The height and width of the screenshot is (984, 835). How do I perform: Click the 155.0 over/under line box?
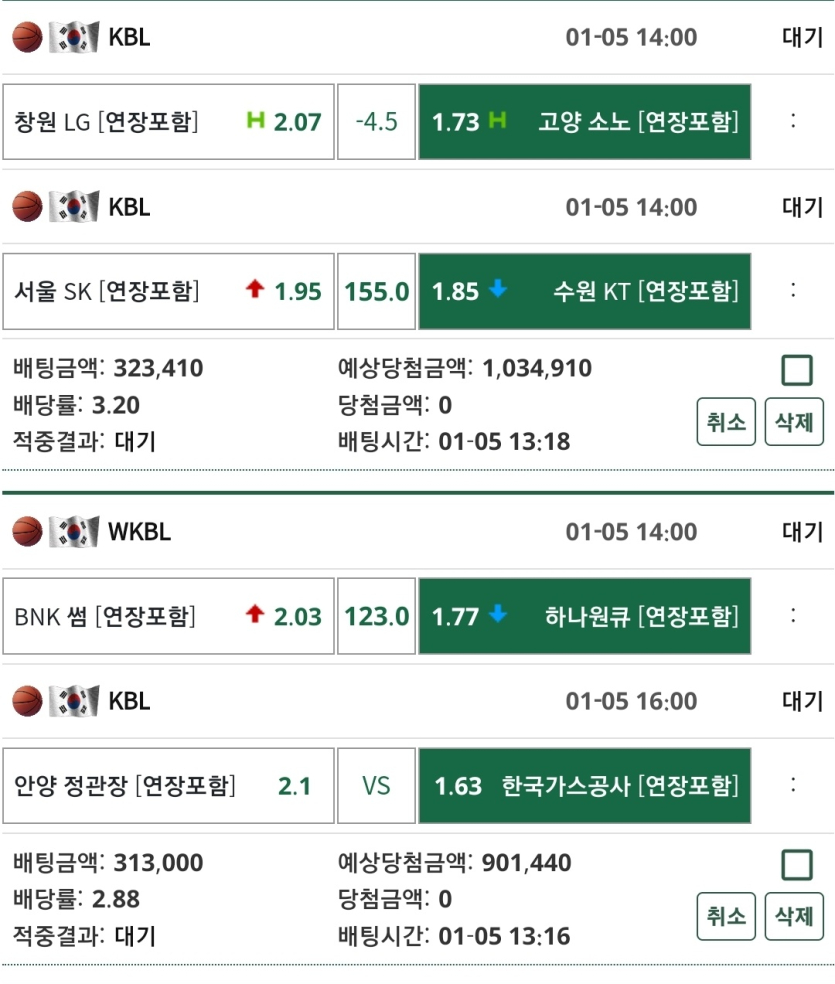(x=377, y=291)
